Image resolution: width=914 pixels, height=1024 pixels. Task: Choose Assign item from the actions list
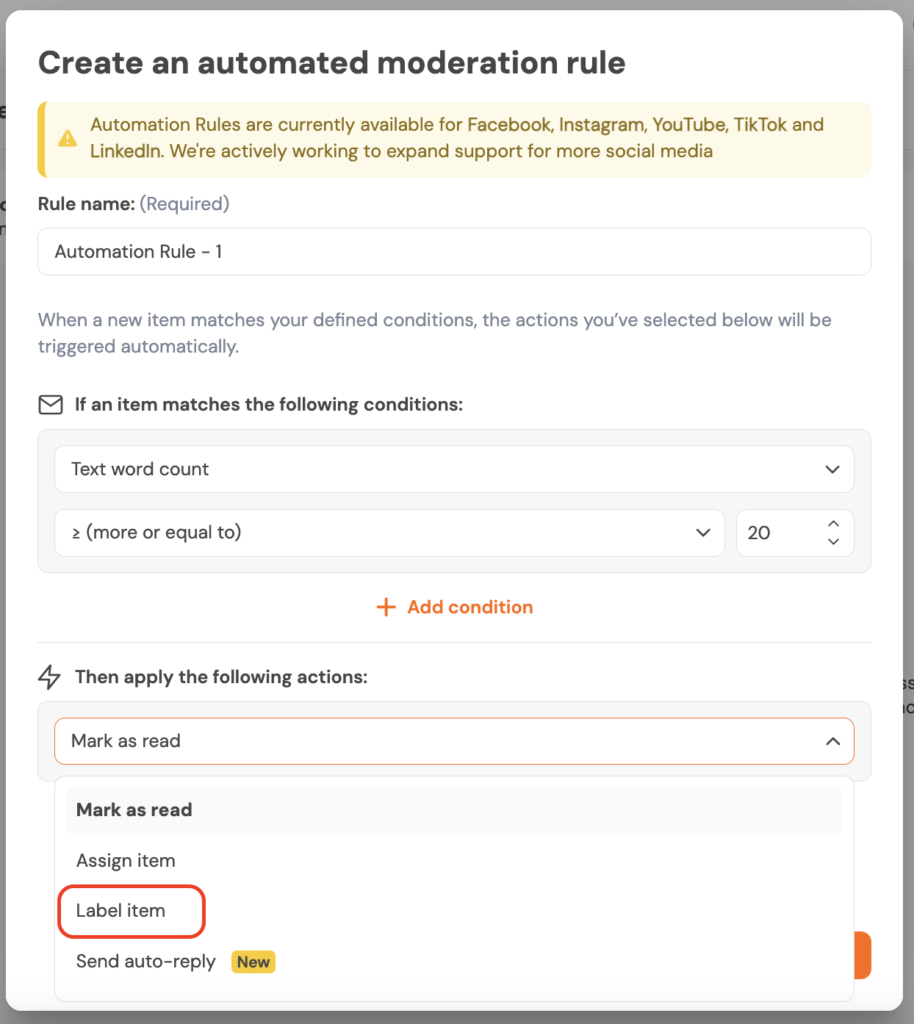[126, 861]
